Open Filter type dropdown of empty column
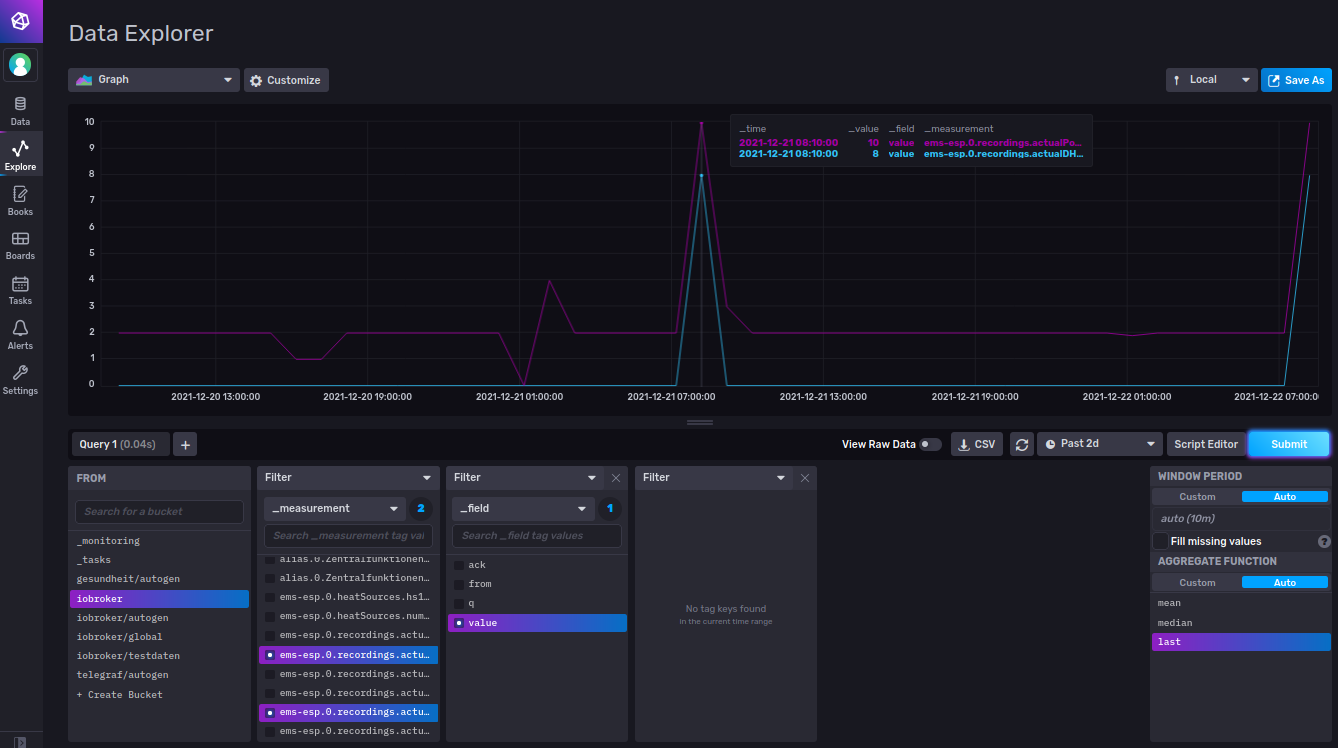This screenshot has width=1338, height=748. (x=715, y=478)
